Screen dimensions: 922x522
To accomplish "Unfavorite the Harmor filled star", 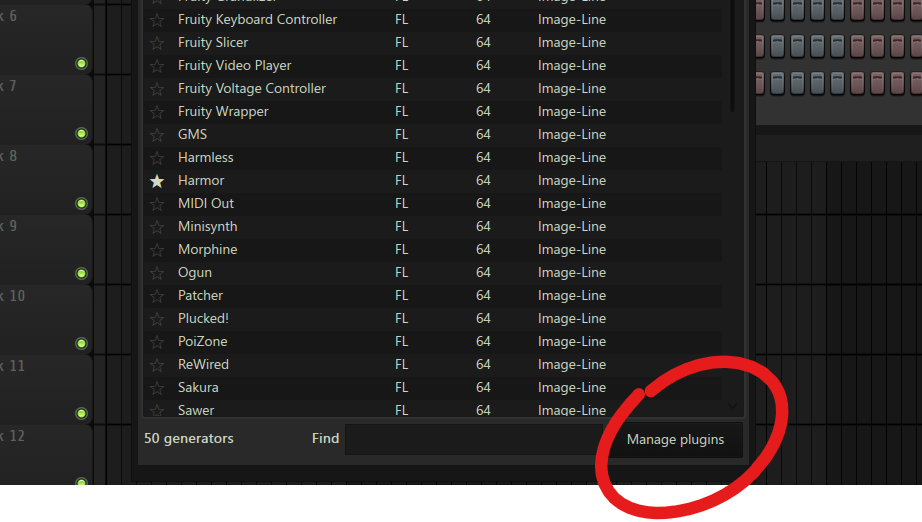I will [x=156, y=181].
